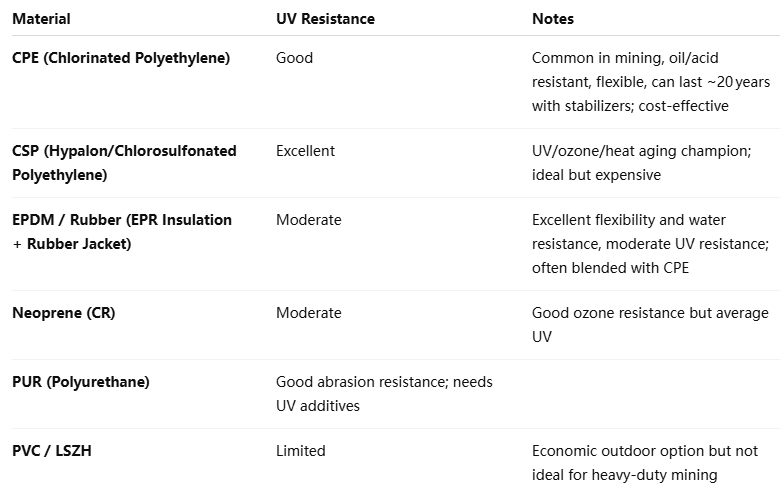Click the Good ozone resistance note
This screenshot has width=784, height=495.
650,325
